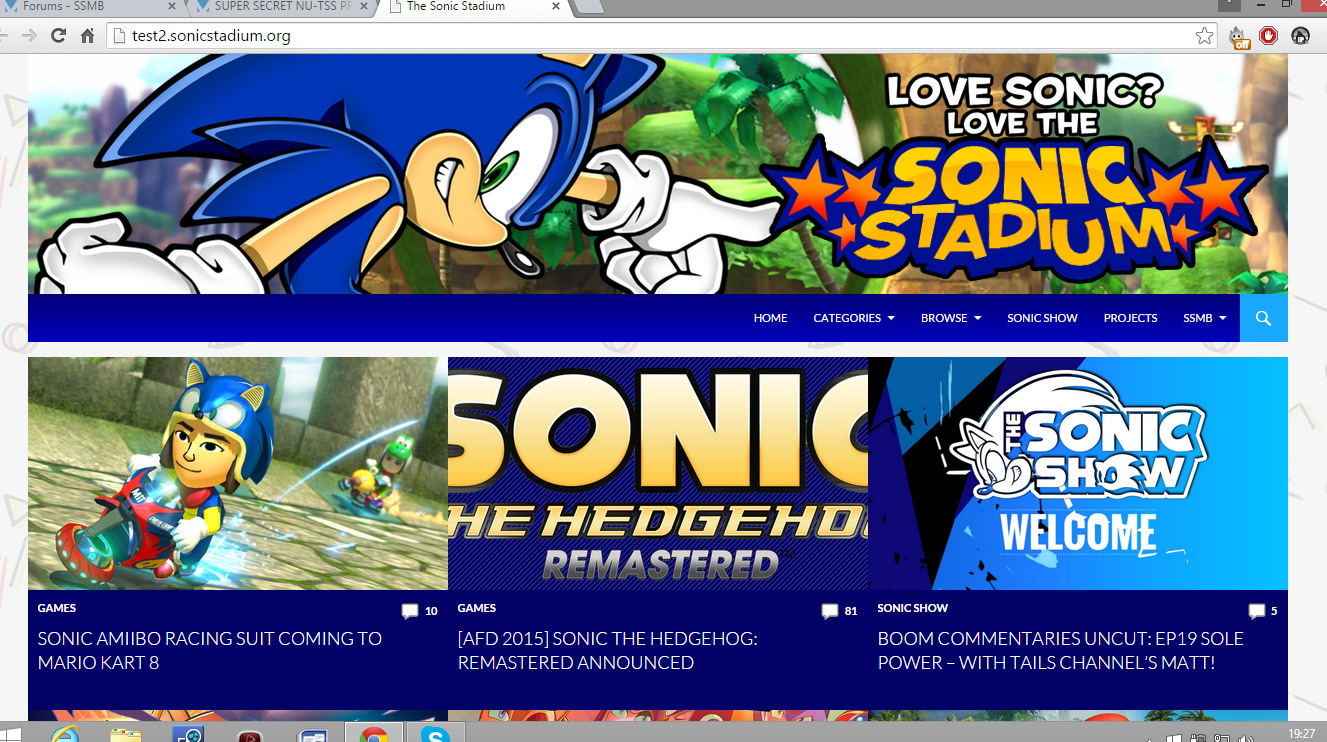This screenshot has width=1327, height=742.
Task: Switch to Chrome on the taskbar
Action: point(374,734)
